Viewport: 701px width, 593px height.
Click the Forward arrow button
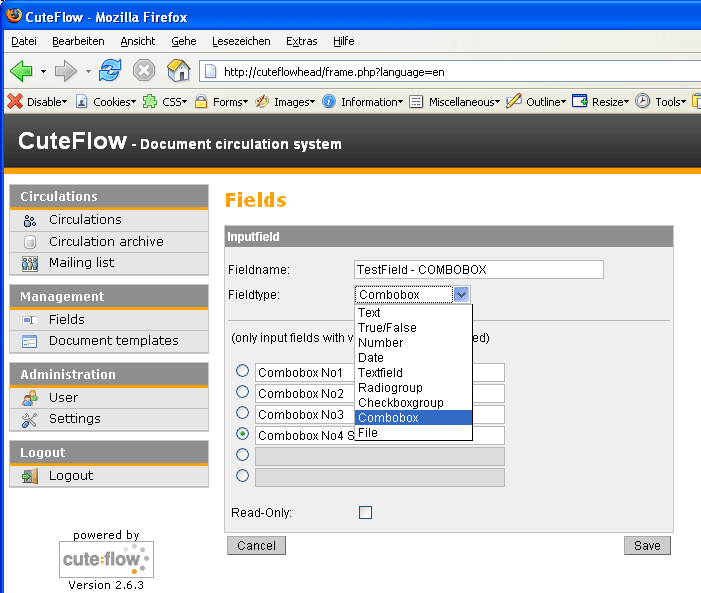click(x=66, y=71)
